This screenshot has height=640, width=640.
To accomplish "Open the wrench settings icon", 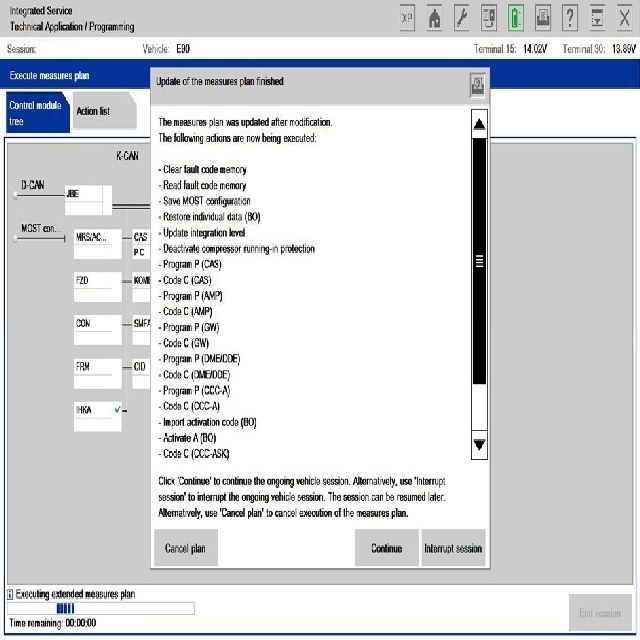I will [x=462, y=18].
